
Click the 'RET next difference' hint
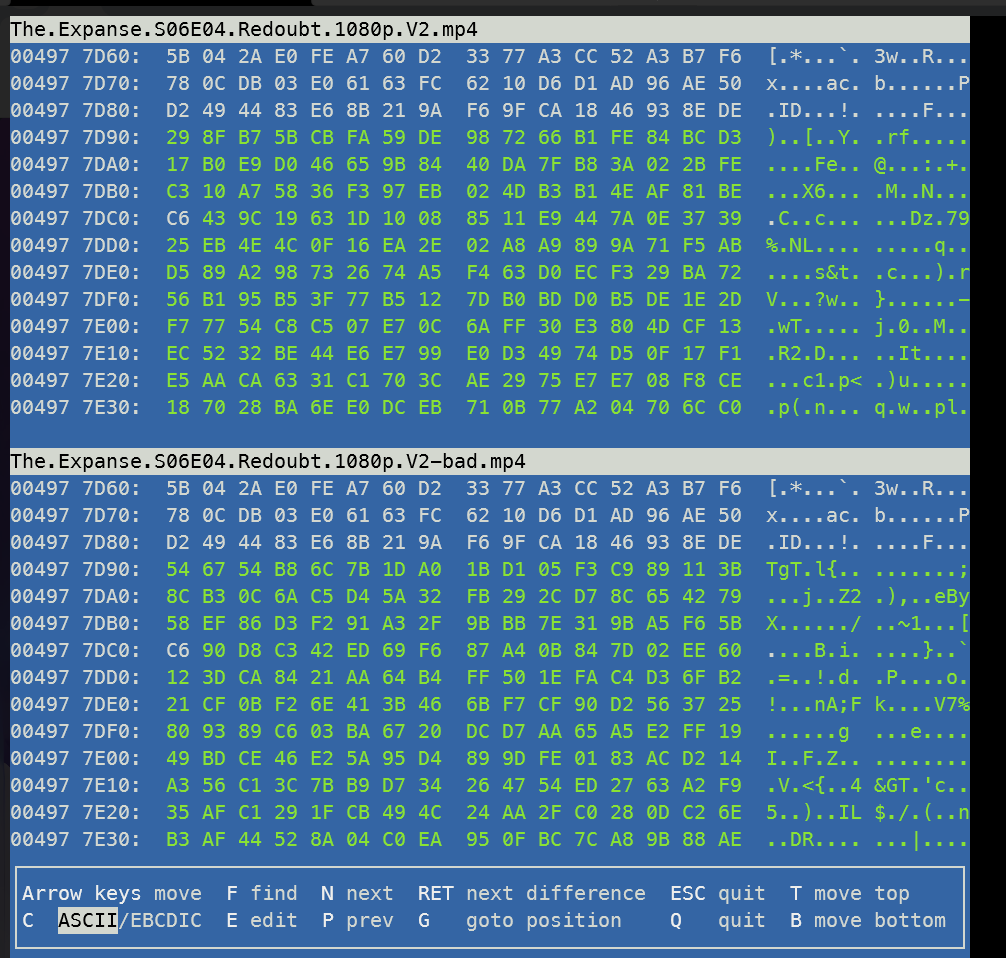(x=532, y=893)
